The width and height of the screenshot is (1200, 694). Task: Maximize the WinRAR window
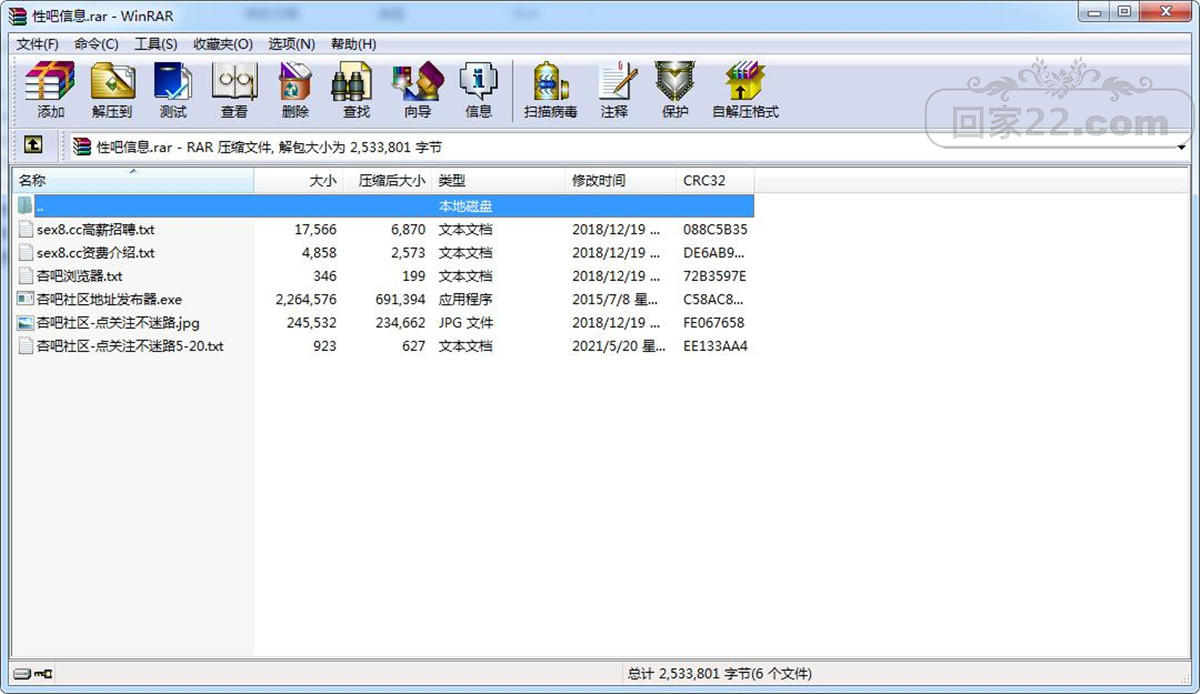point(1125,12)
